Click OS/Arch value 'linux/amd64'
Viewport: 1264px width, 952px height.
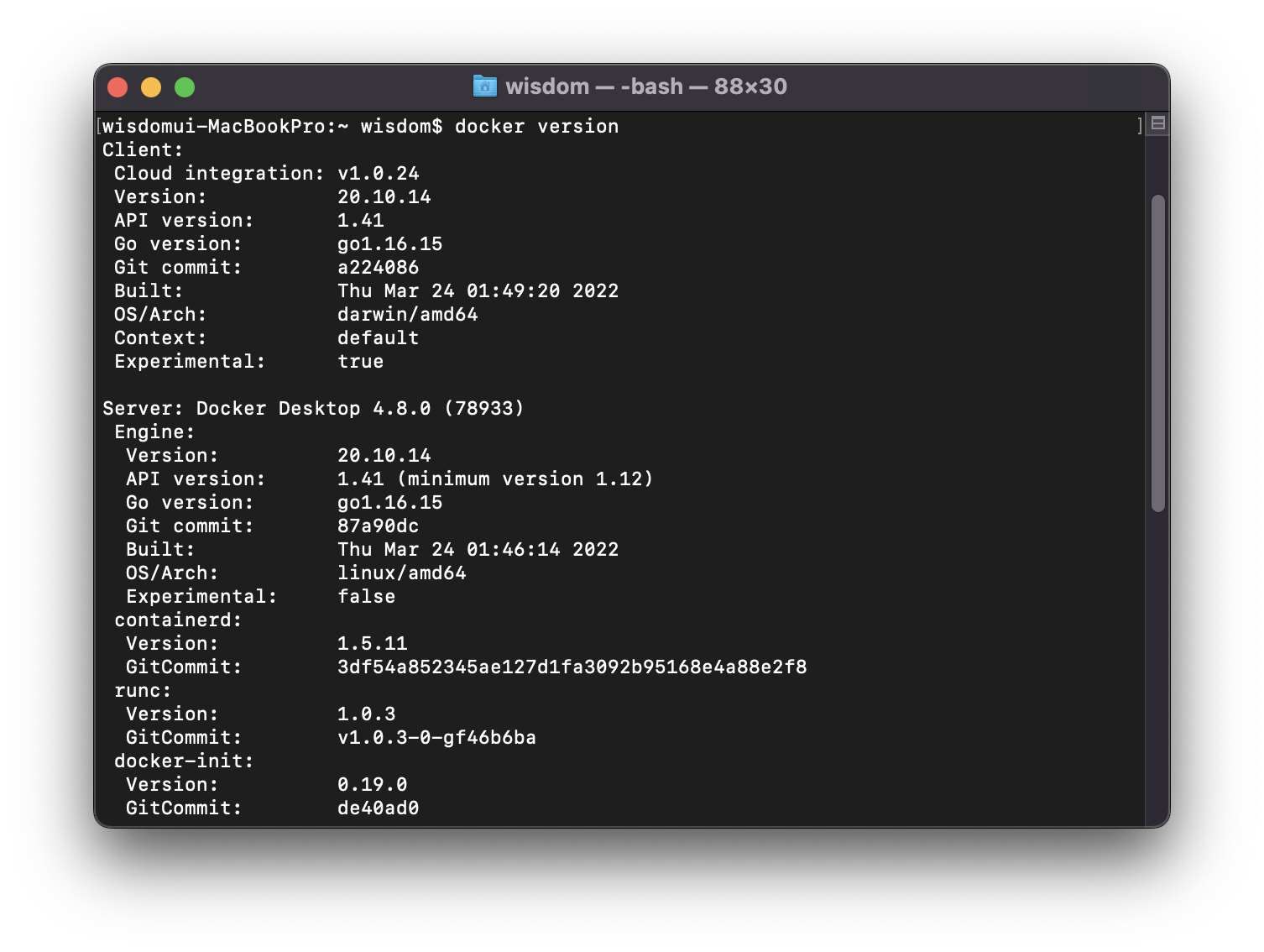[x=402, y=573]
